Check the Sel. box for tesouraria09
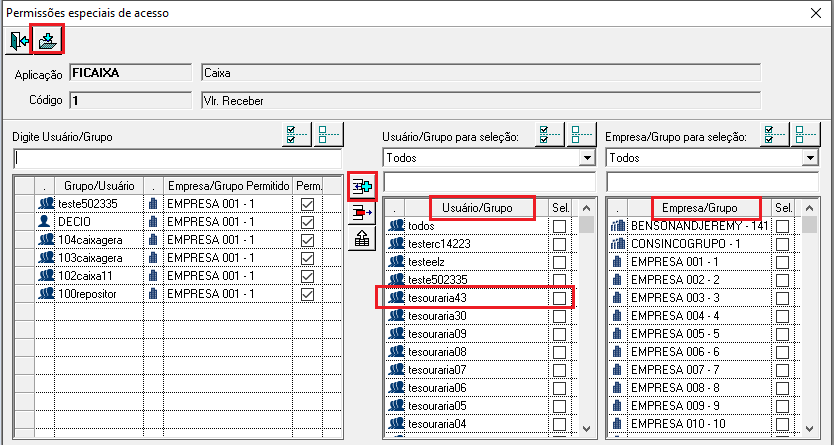This screenshot has width=834, height=445. coord(559,334)
